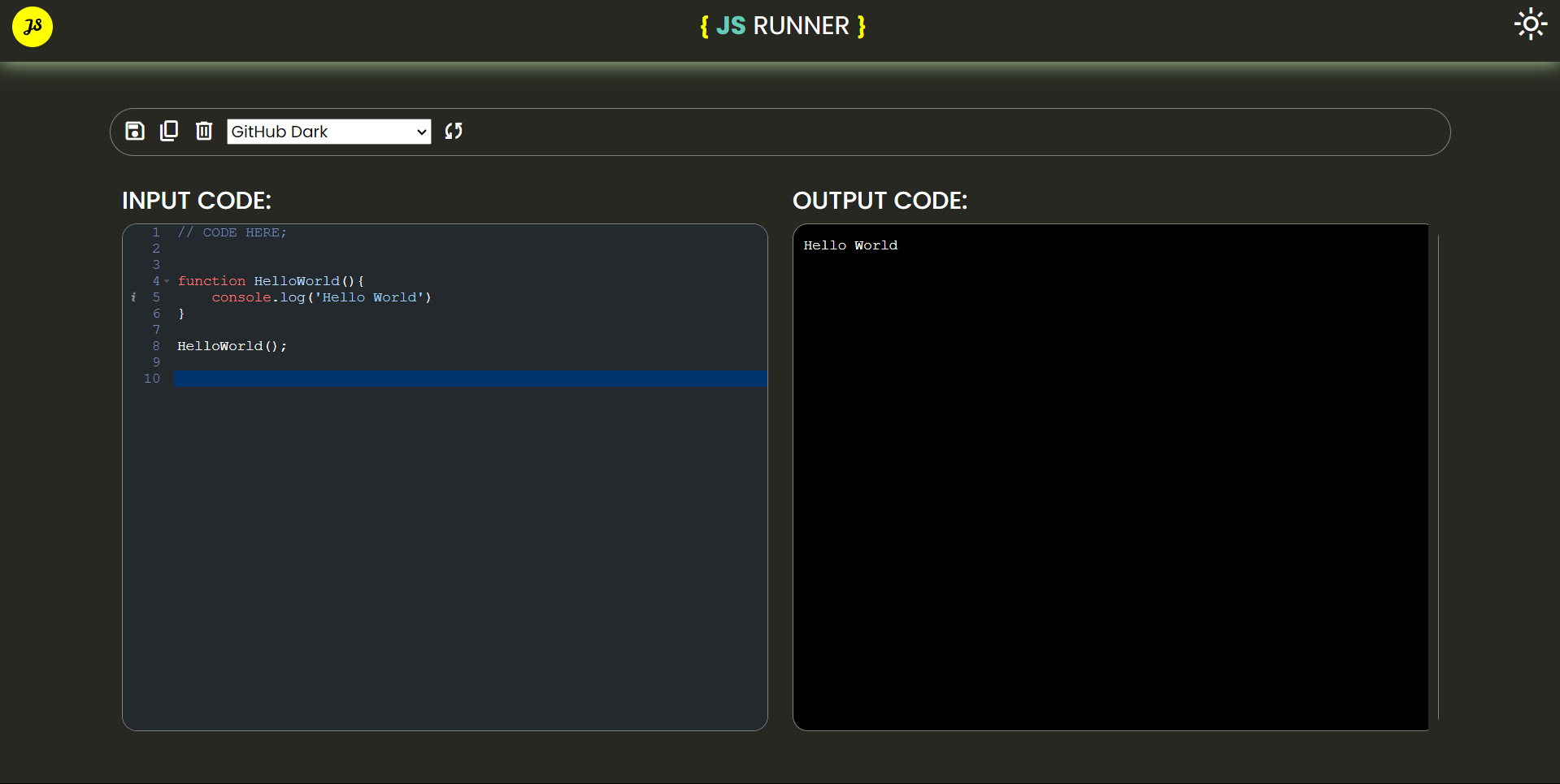Click closing brace on line 6
The width and height of the screenshot is (1560, 784).
[x=181, y=314]
